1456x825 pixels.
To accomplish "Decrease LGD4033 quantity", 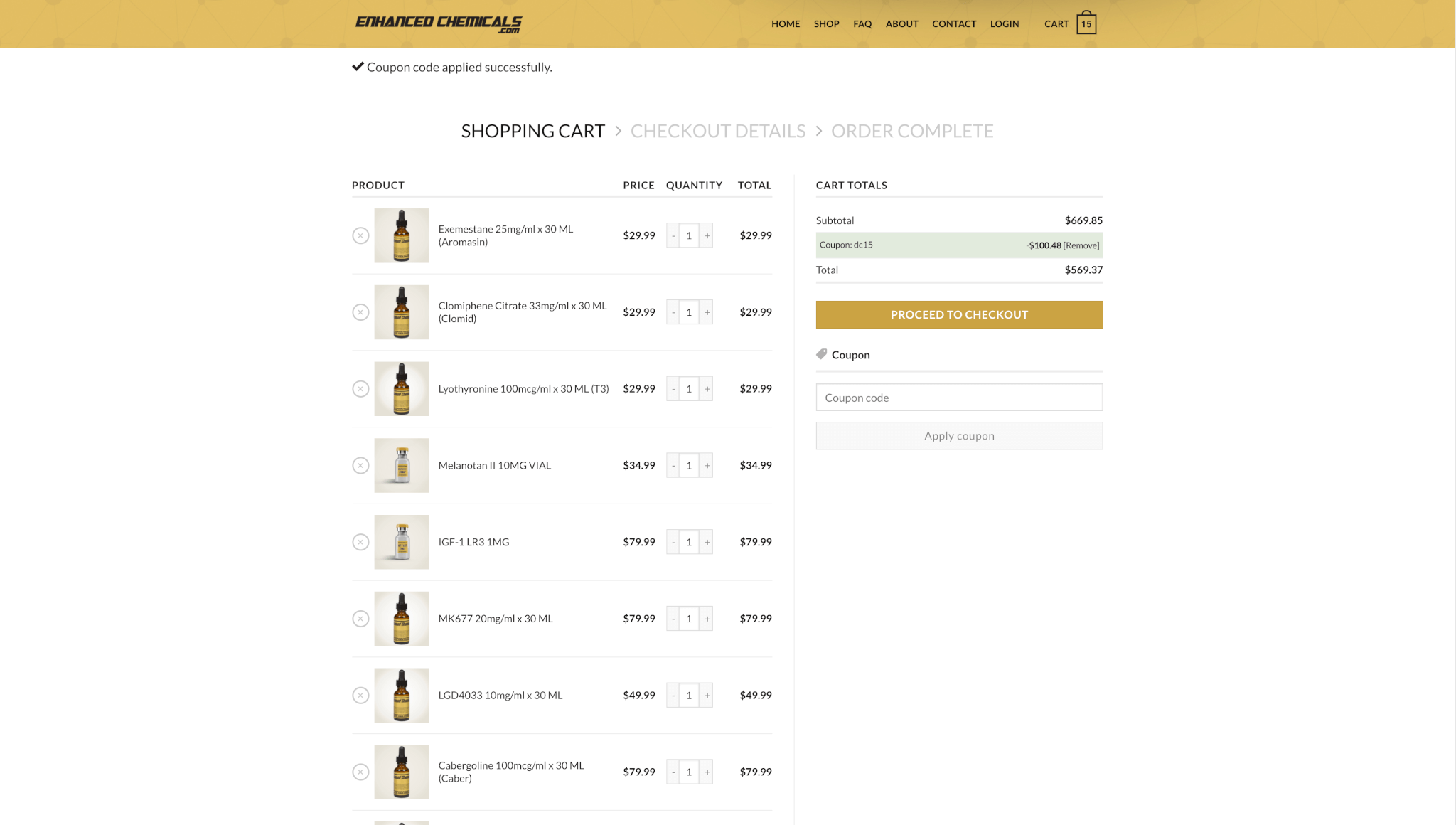I will 673,696.
